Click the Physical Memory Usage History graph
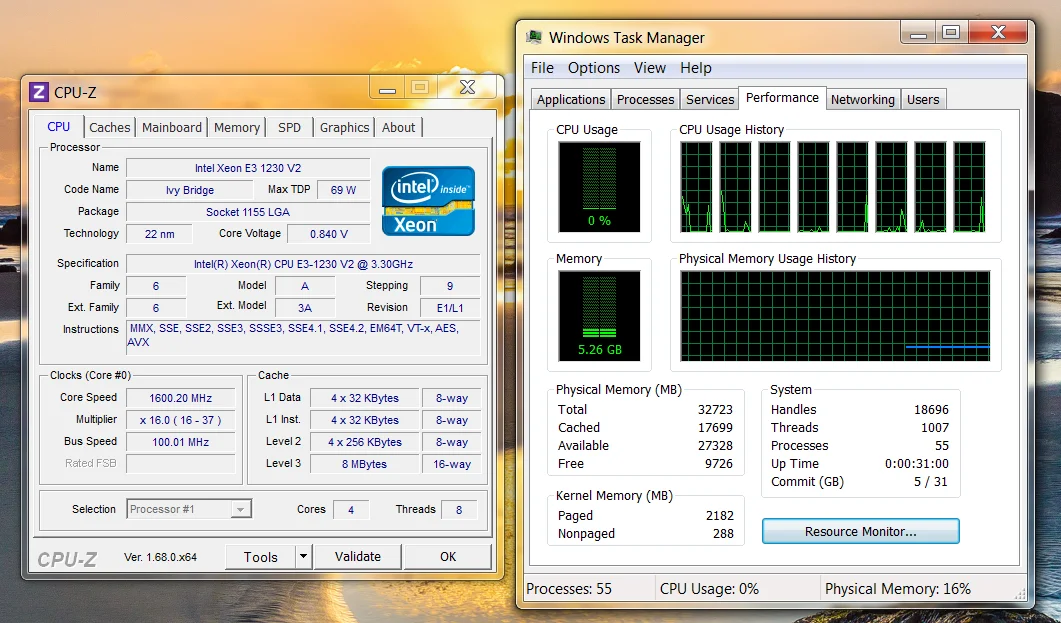The height and width of the screenshot is (623, 1061). pos(835,316)
